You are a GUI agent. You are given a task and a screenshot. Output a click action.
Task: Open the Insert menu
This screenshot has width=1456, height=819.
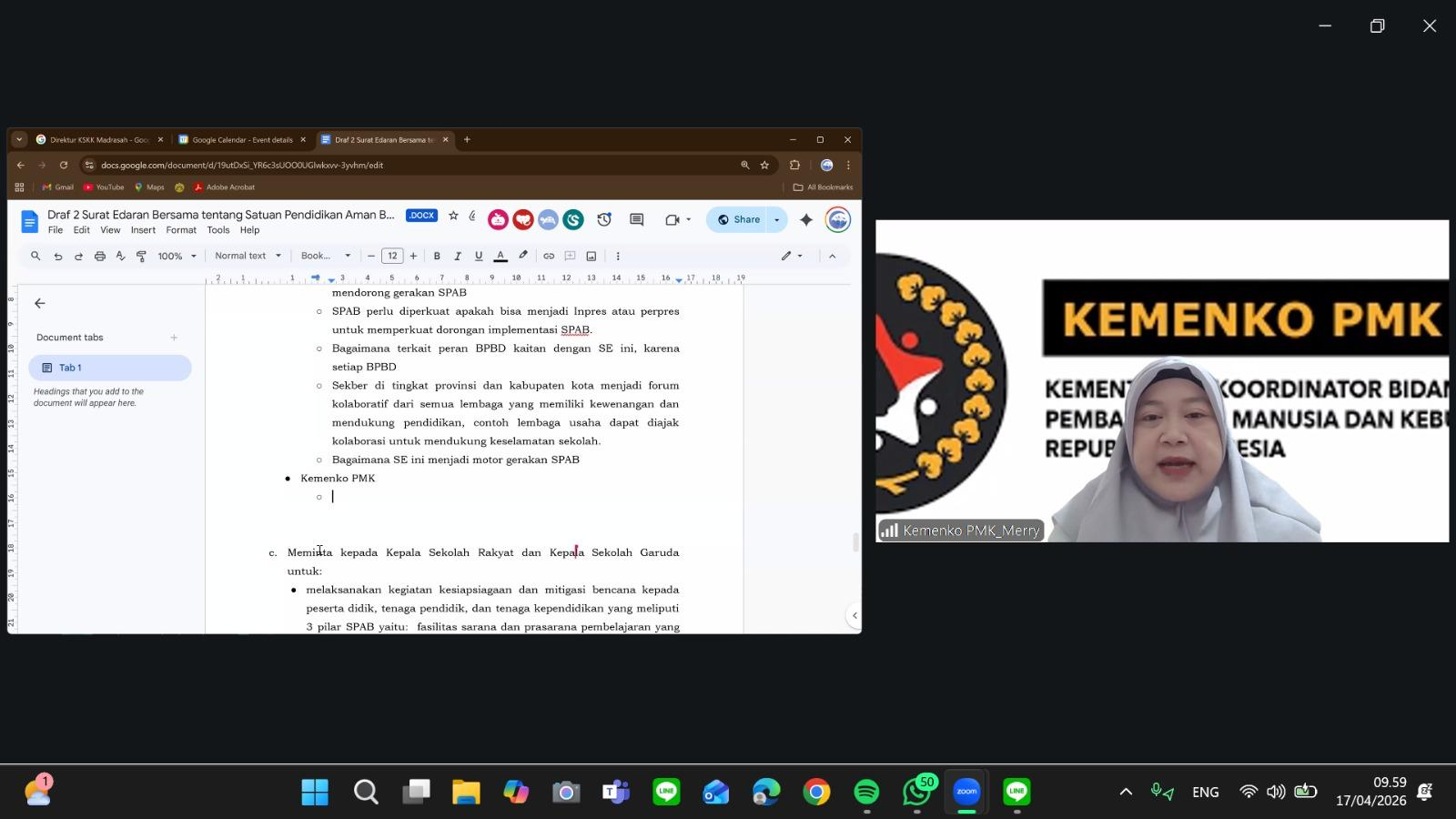143,230
